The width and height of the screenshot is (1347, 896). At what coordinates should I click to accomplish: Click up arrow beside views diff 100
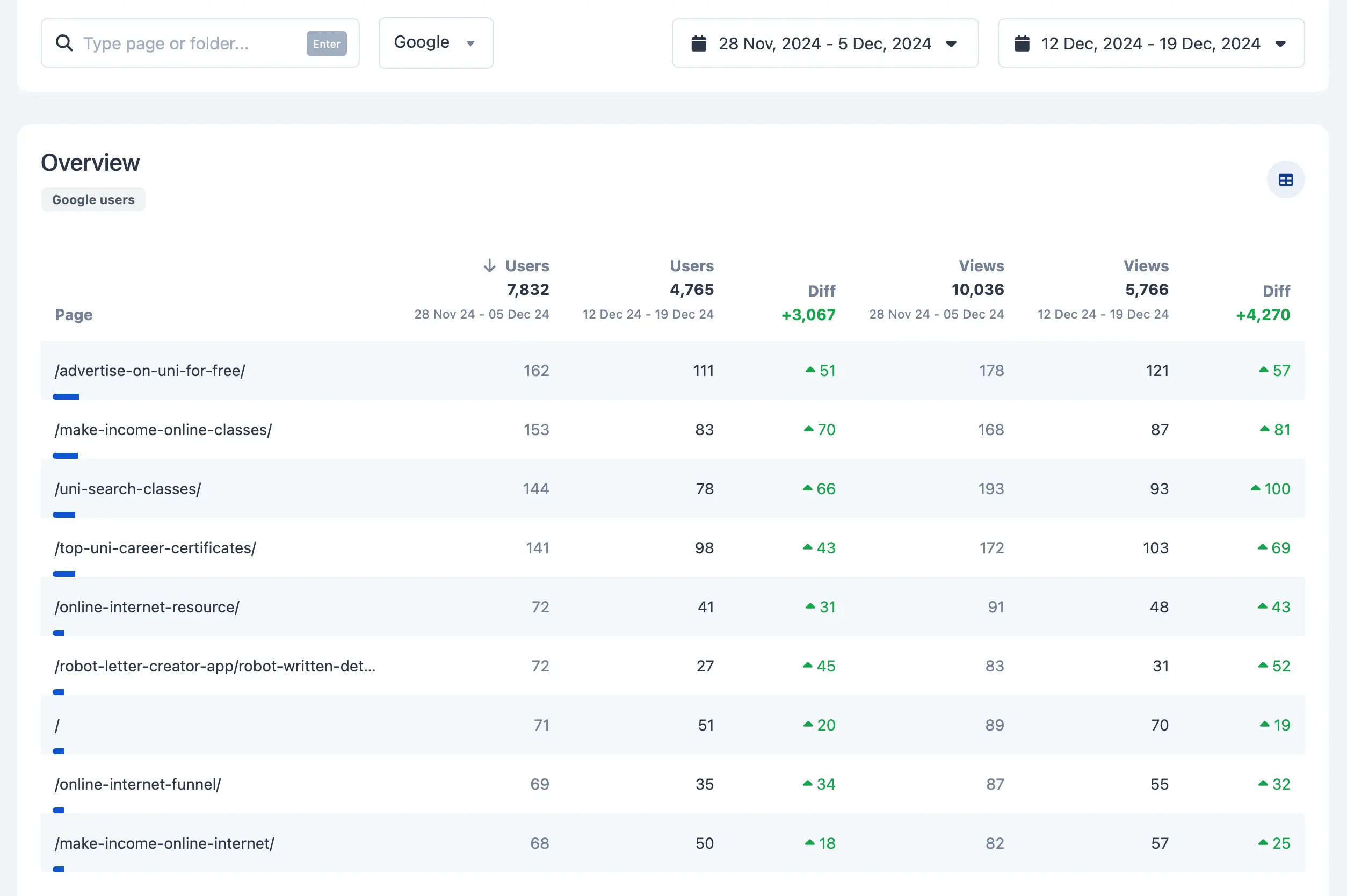click(x=1255, y=489)
